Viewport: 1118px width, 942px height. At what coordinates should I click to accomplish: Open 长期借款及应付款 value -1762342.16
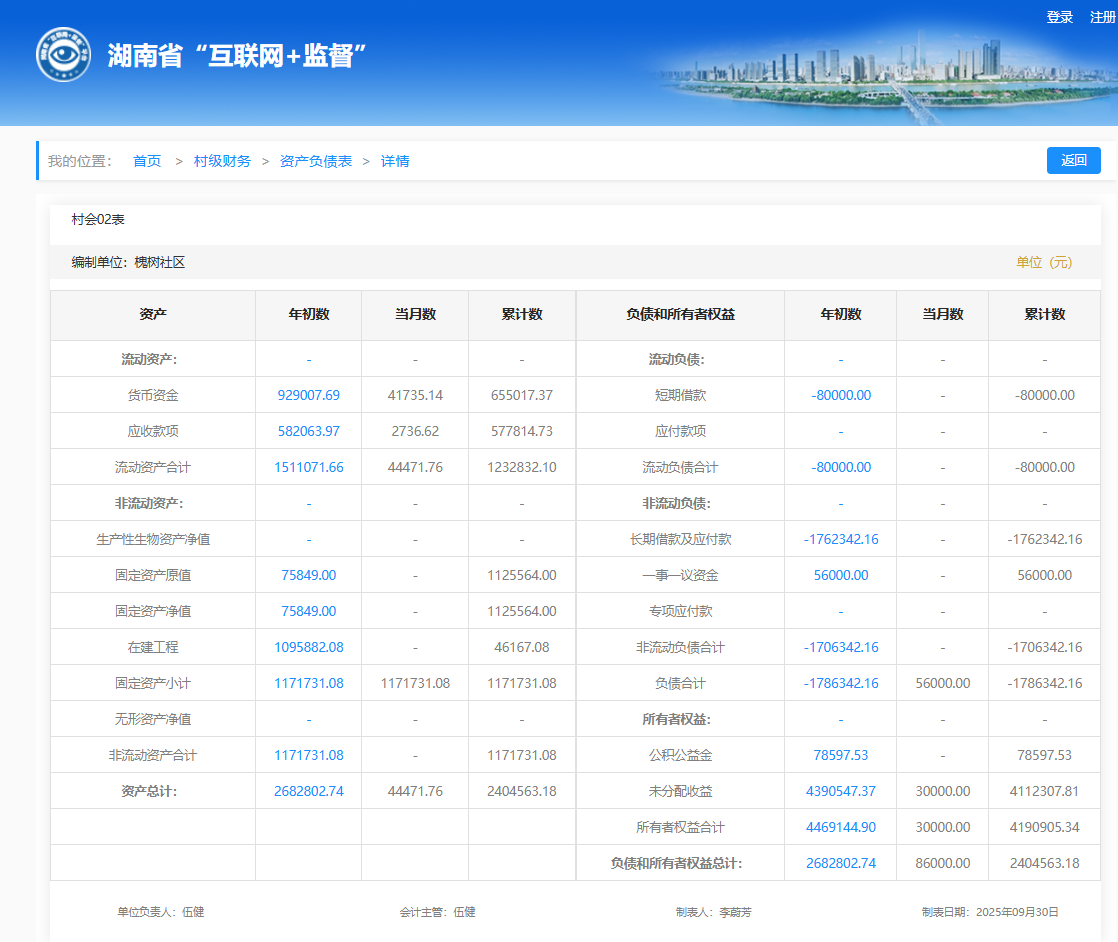pyautogui.click(x=840, y=539)
